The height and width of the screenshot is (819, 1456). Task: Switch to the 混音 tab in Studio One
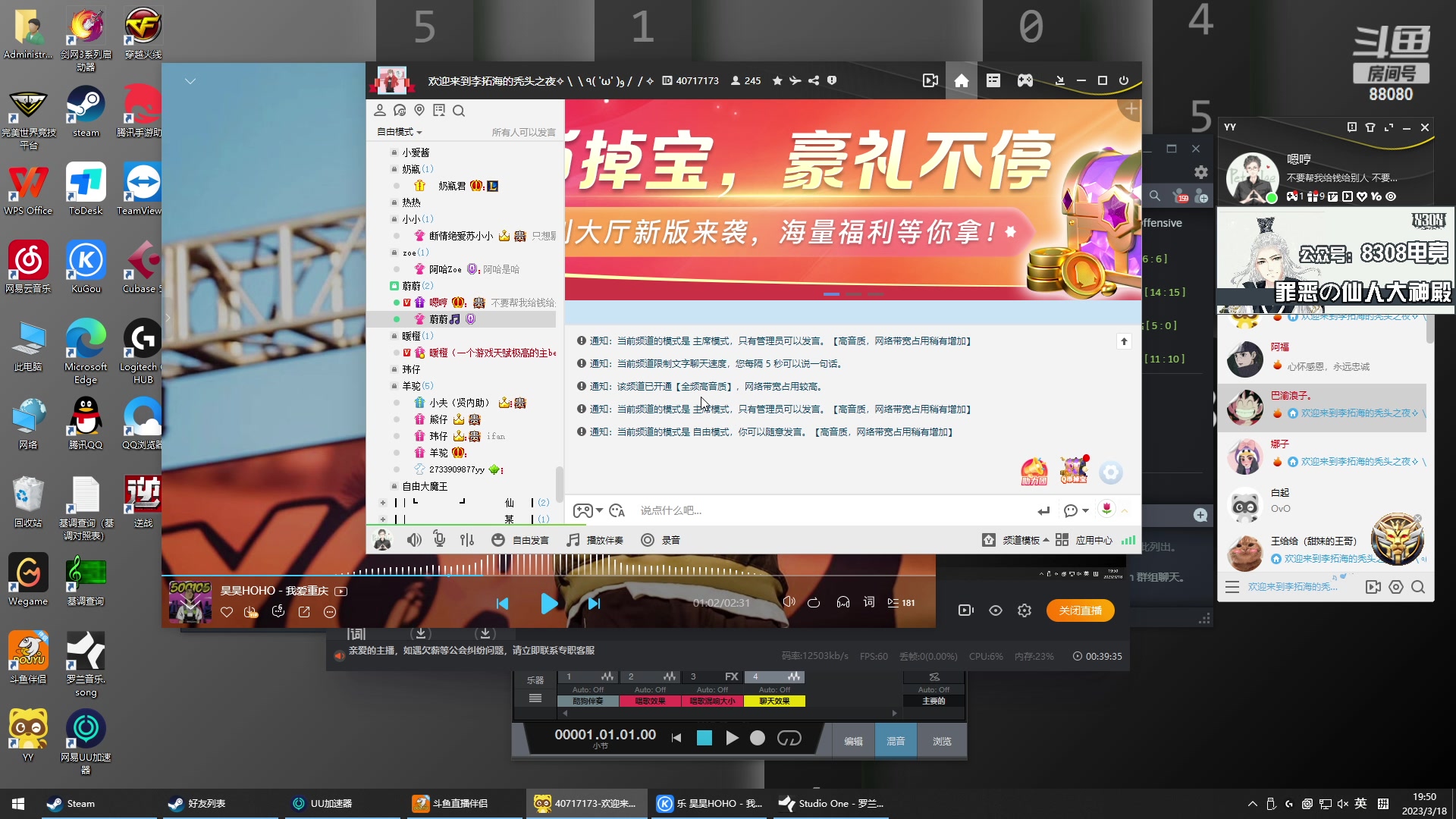click(x=896, y=741)
